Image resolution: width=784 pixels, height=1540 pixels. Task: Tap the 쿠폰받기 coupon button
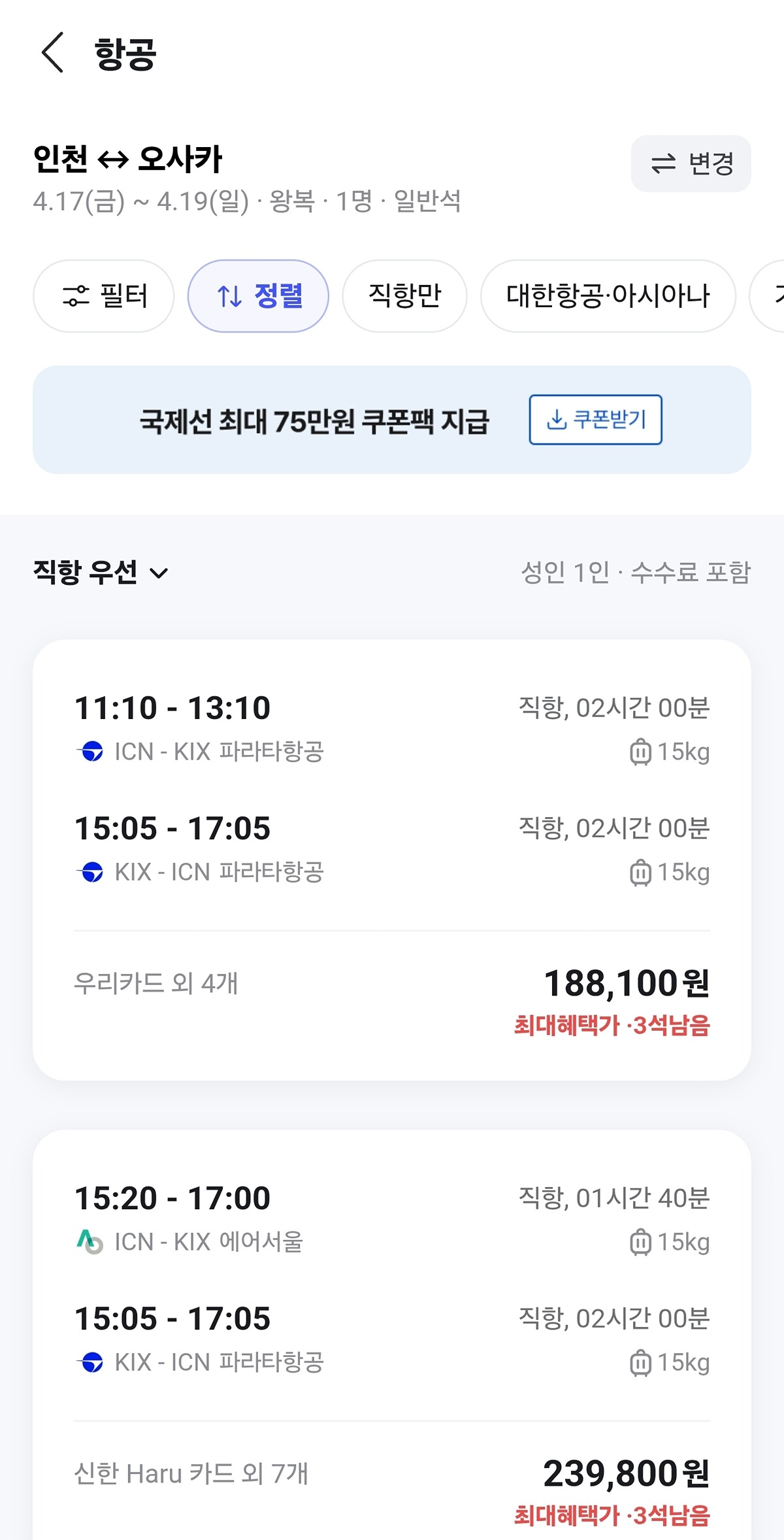click(x=596, y=420)
